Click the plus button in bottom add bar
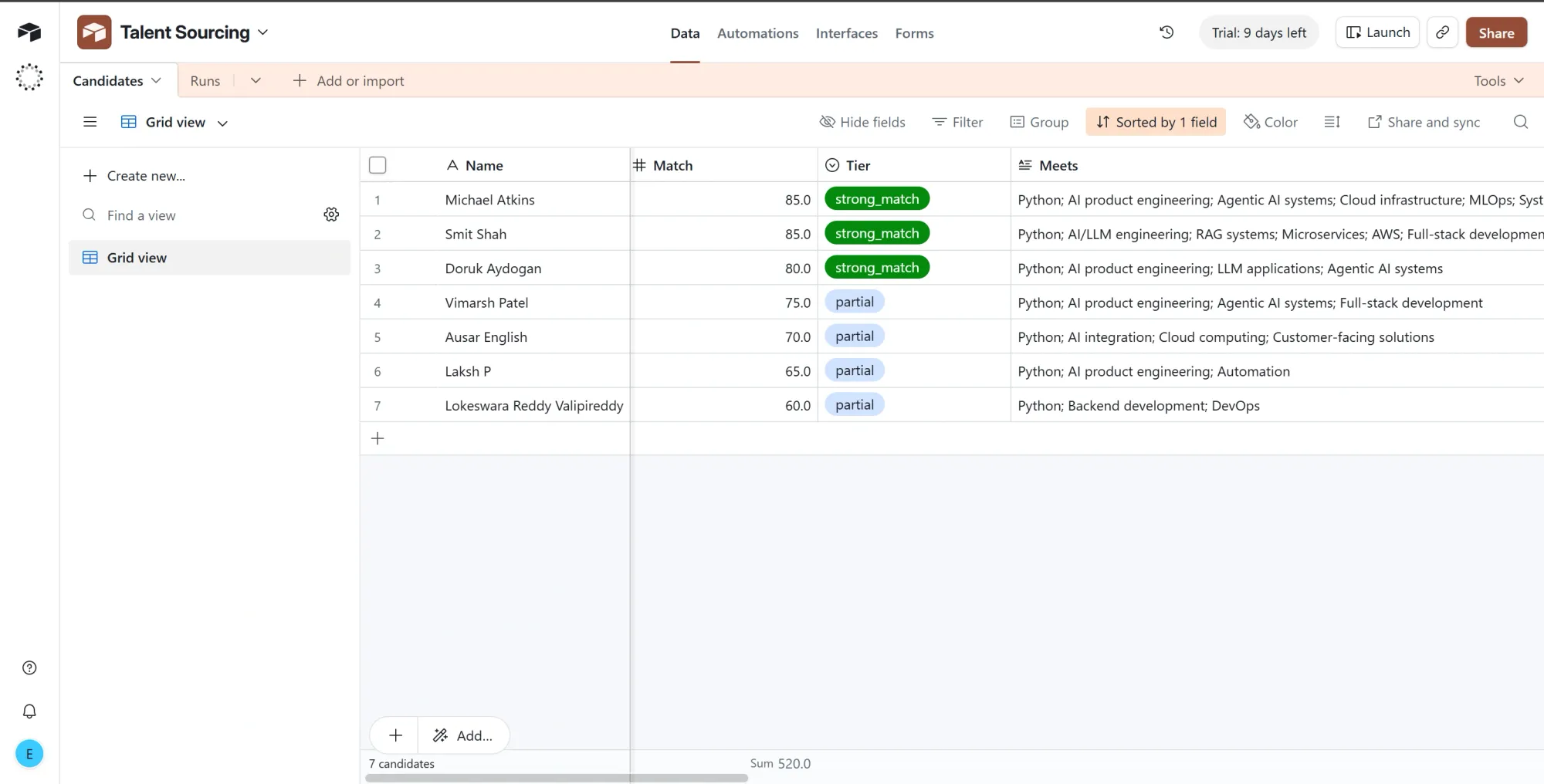This screenshot has width=1544, height=784. click(x=395, y=735)
